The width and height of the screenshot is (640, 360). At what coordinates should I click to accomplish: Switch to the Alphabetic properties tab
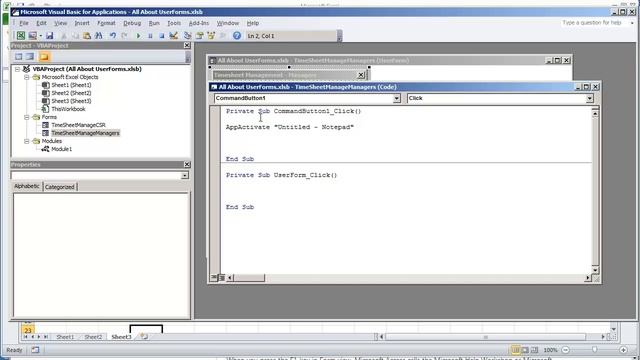click(x=27, y=186)
